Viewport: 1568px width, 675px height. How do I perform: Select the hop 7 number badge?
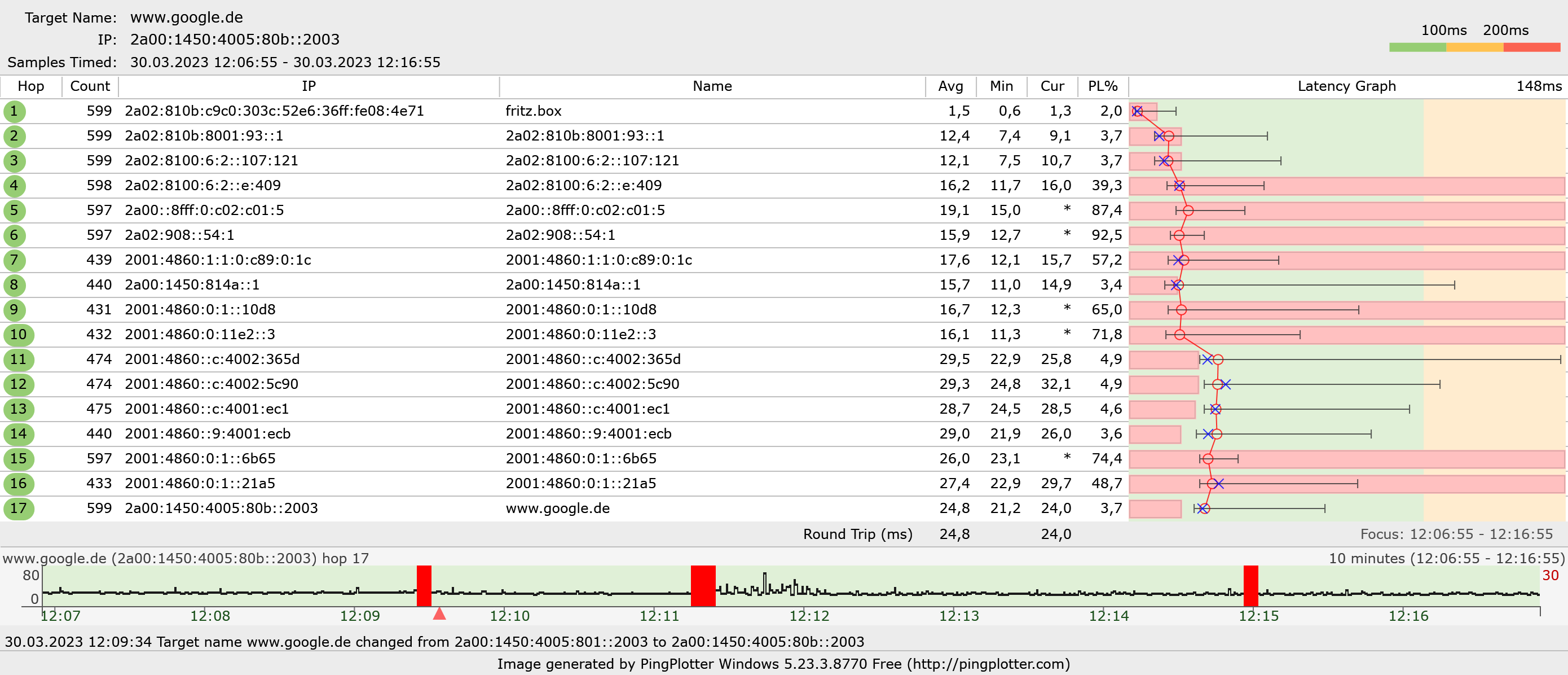tap(14, 260)
